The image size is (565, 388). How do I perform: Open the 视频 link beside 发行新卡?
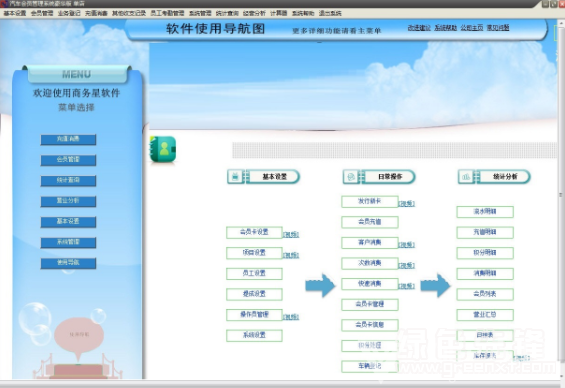click(406, 204)
